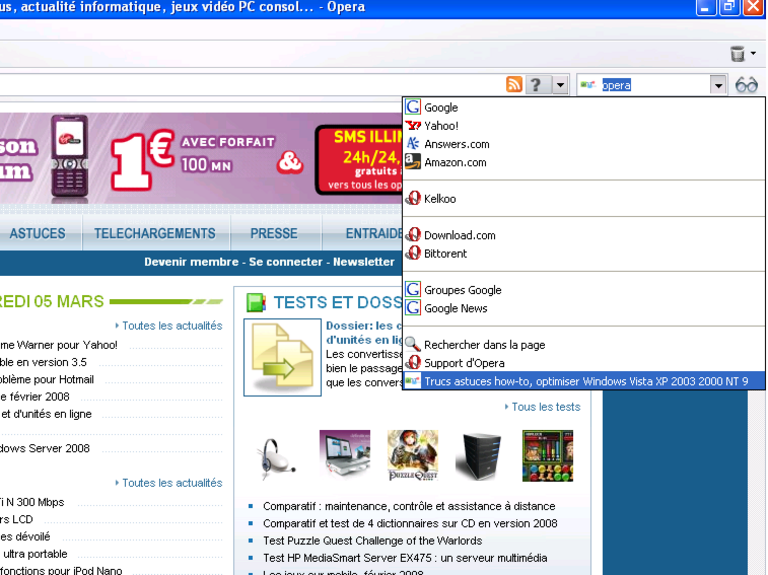Open the ENTRAIDE navigation tab
This screenshot has width=768, height=575.
[x=374, y=234]
